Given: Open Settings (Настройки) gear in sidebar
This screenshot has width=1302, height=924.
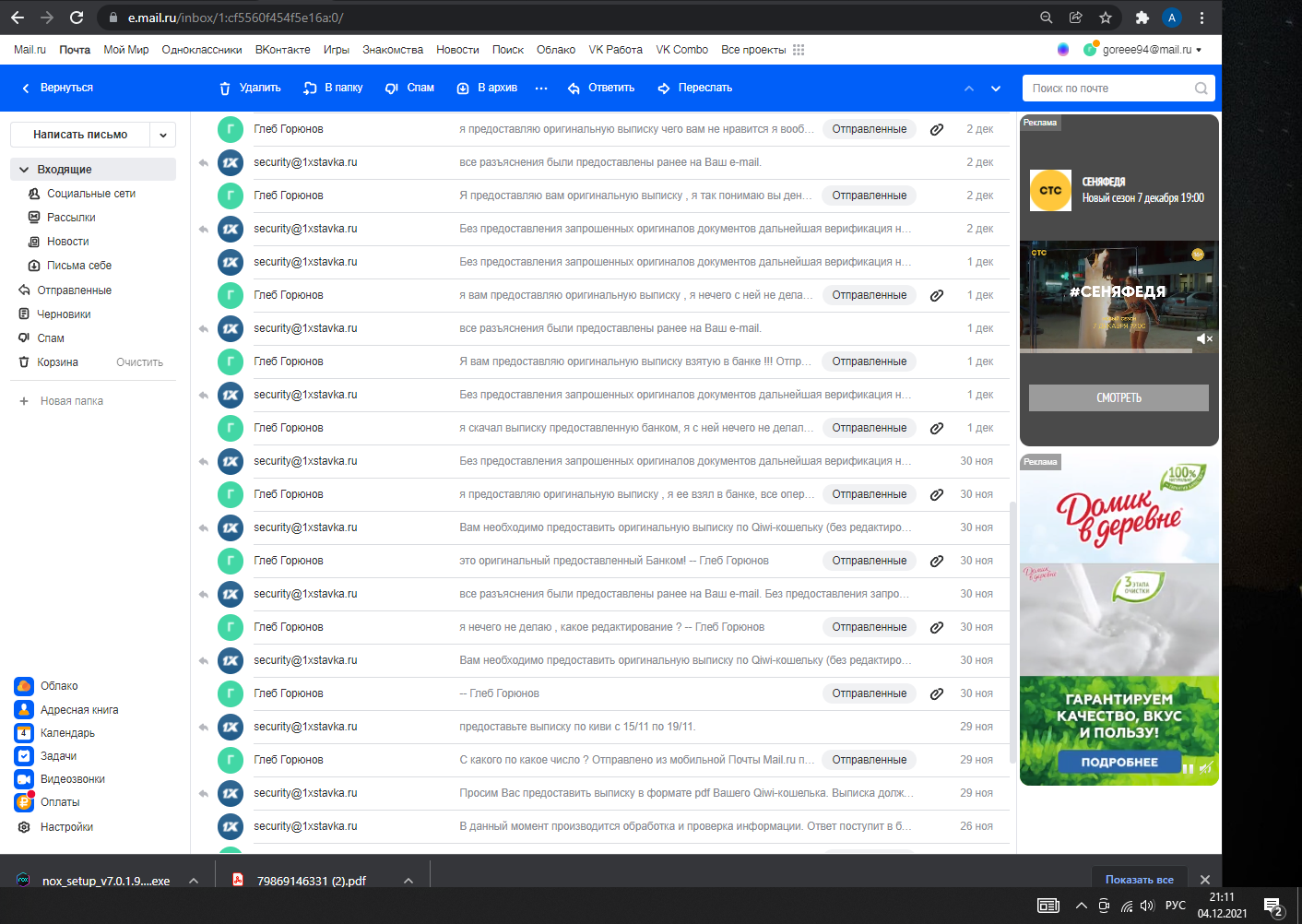Looking at the screenshot, I should (24, 827).
